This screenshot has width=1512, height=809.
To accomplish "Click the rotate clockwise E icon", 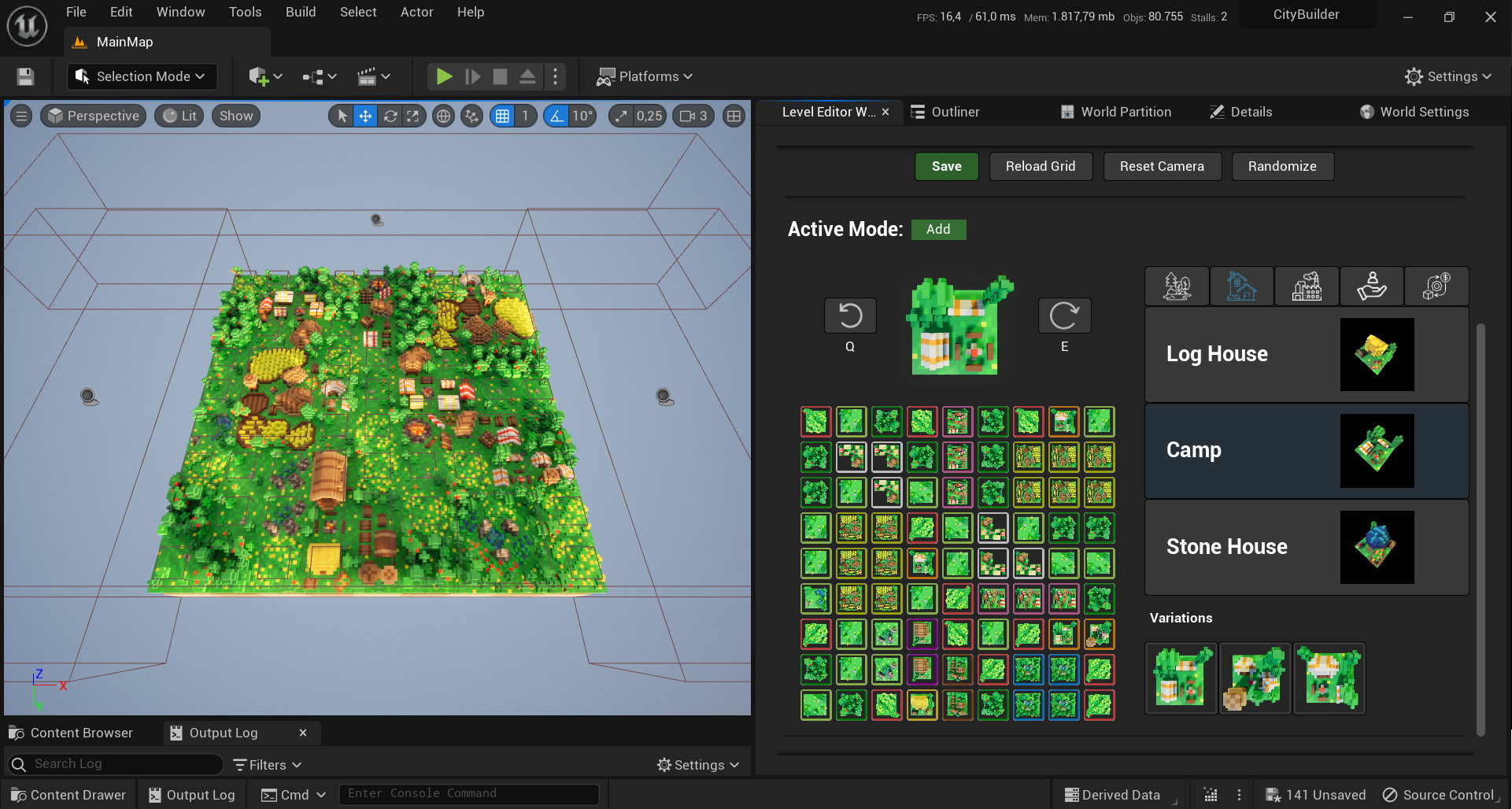I will click(x=1064, y=316).
